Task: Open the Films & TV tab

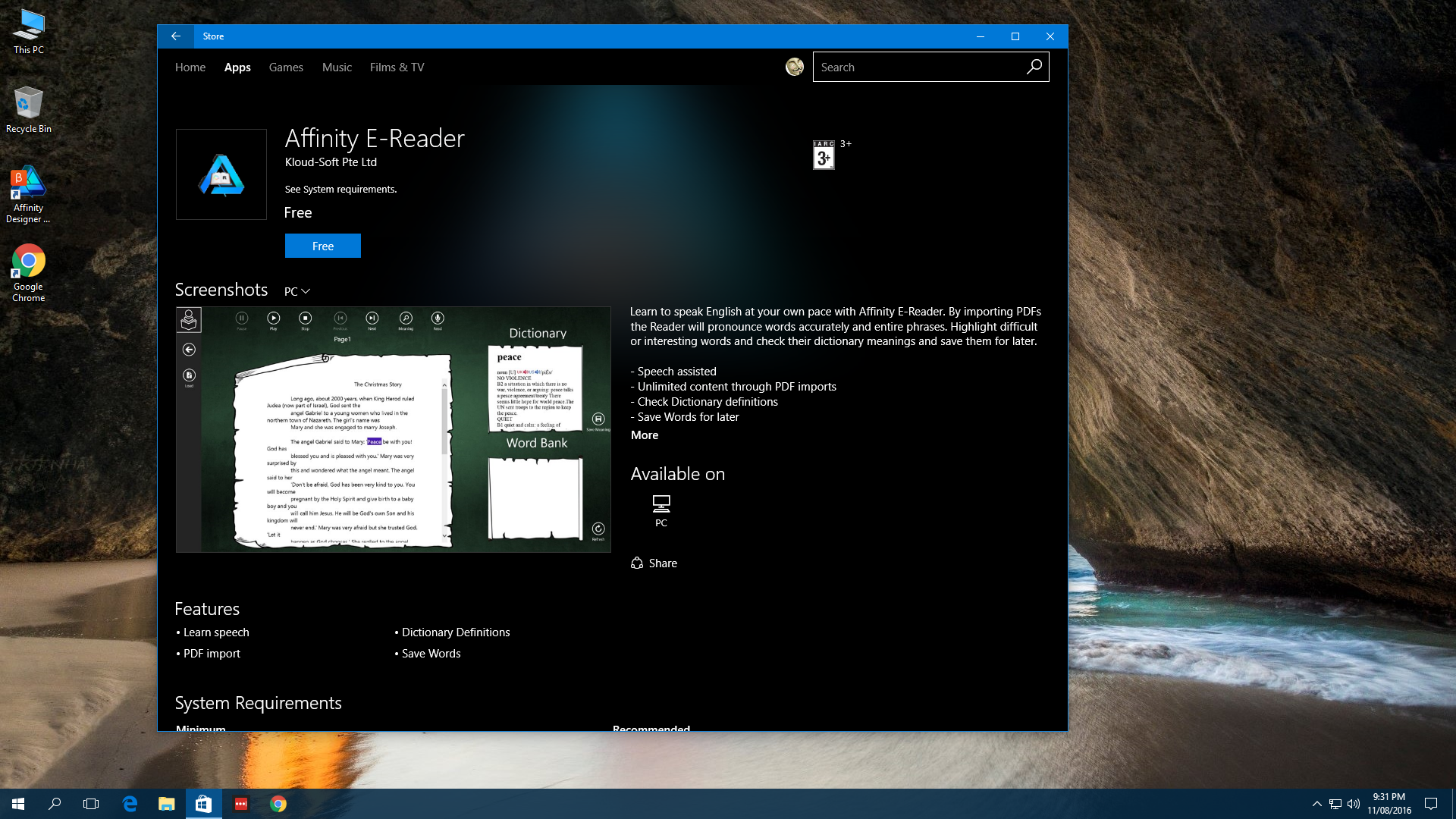Action: [x=397, y=67]
